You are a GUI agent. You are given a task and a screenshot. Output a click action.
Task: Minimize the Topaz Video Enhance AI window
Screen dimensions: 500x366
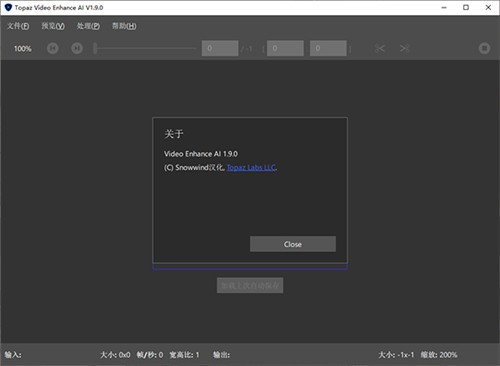click(444, 7)
